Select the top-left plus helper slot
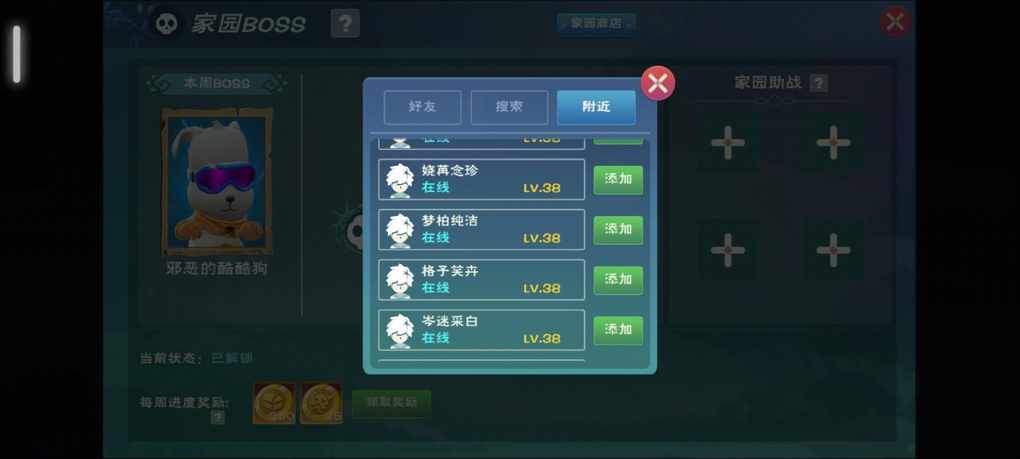 click(x=727, y=142)
